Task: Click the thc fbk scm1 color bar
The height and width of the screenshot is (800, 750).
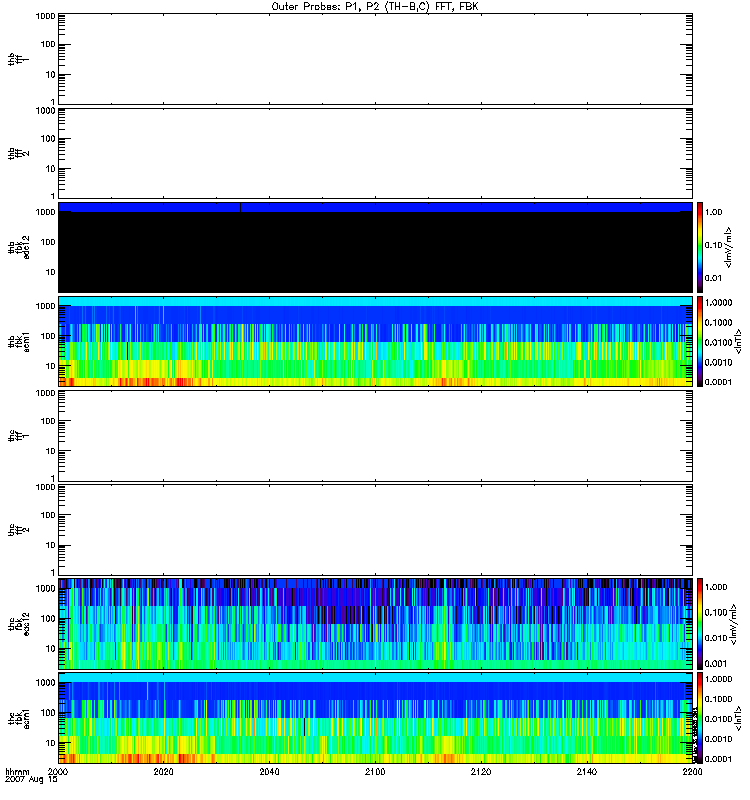Action: pos(700,718)
